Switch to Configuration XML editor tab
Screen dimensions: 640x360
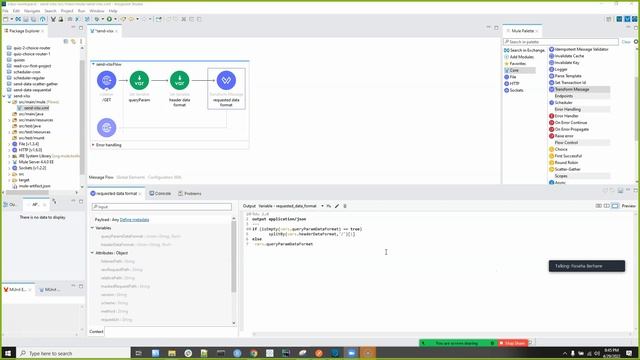(x=164, y=178)
